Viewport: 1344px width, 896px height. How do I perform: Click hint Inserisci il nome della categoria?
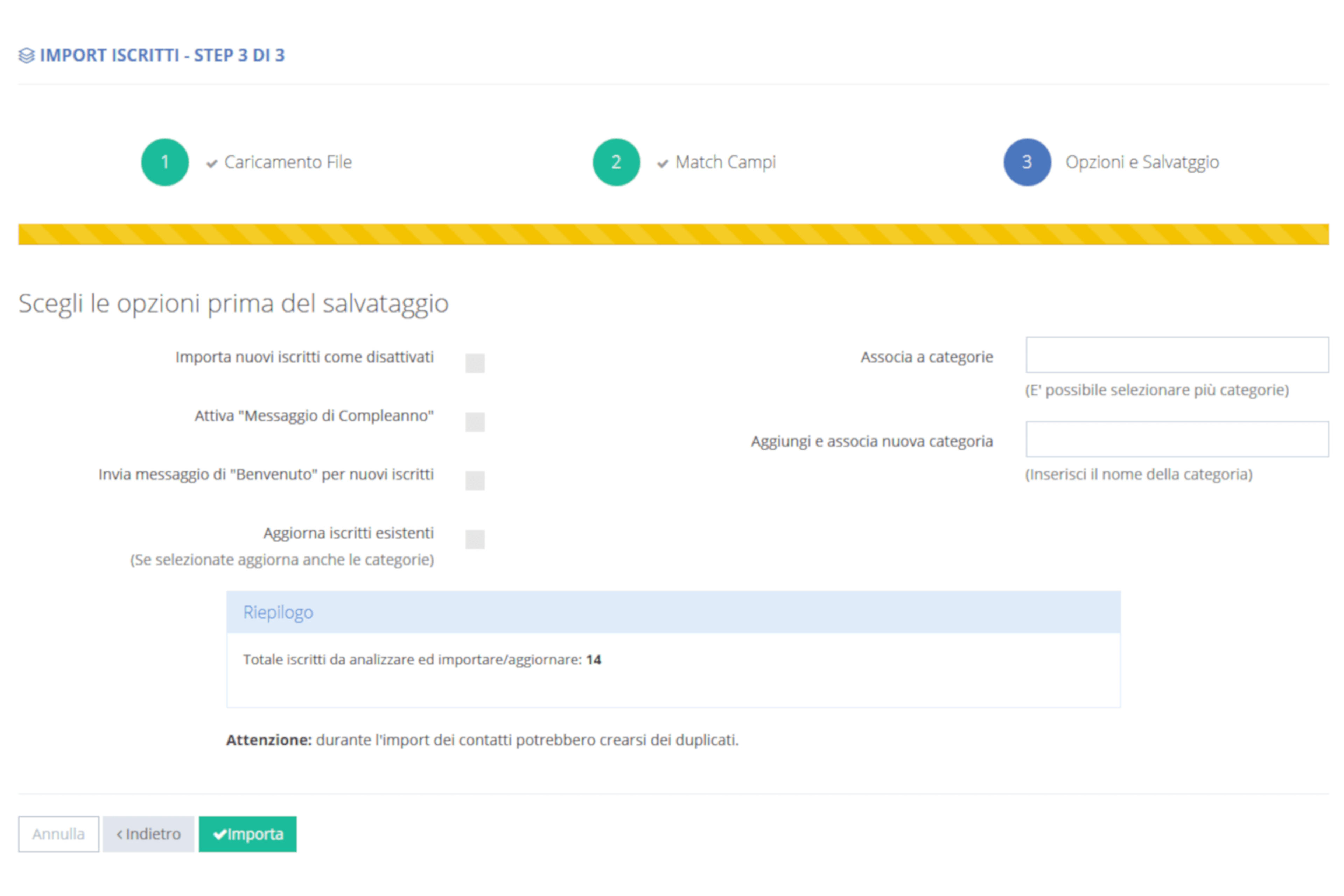pyautogui.click(x=1139, y=475)
